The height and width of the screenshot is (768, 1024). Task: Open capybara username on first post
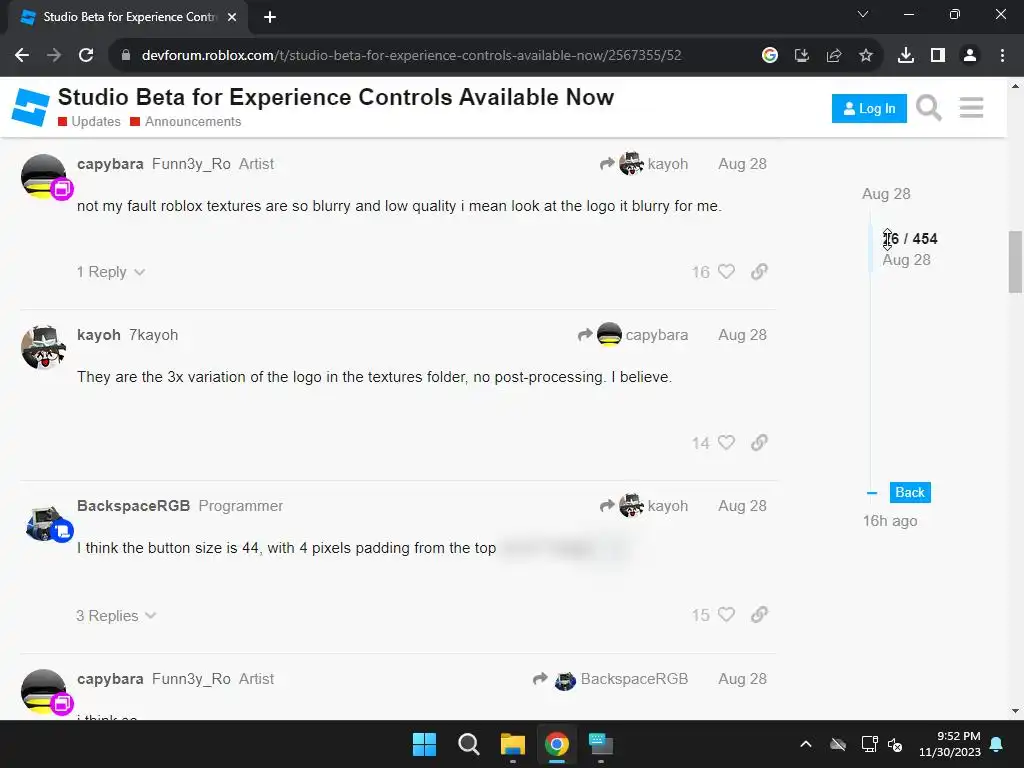coord(110,164)
